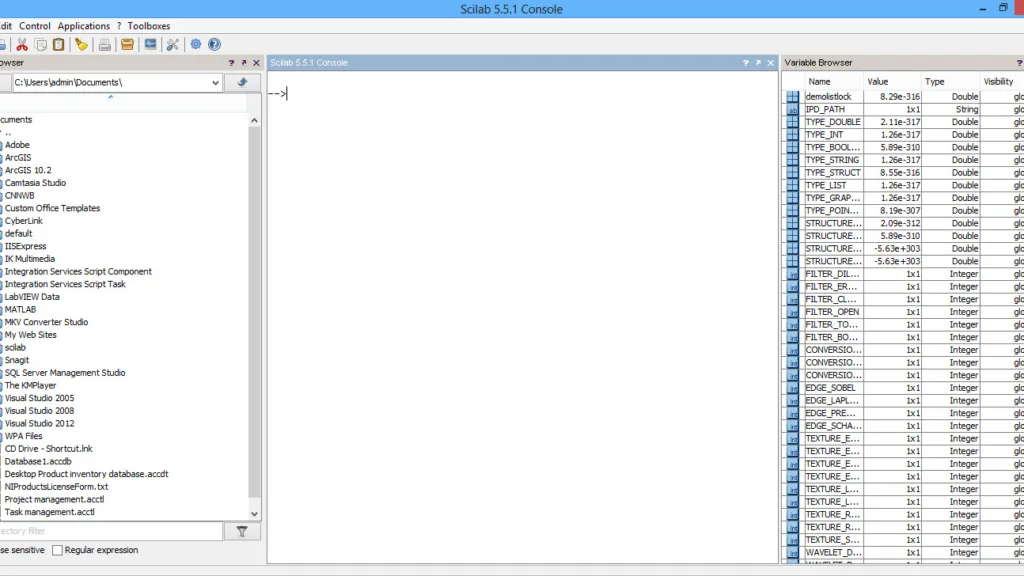The height and width of the screenshot is (576, 1024).
Task: Select the EDGE_LAPL... variable row
Action: coord(904,400)
